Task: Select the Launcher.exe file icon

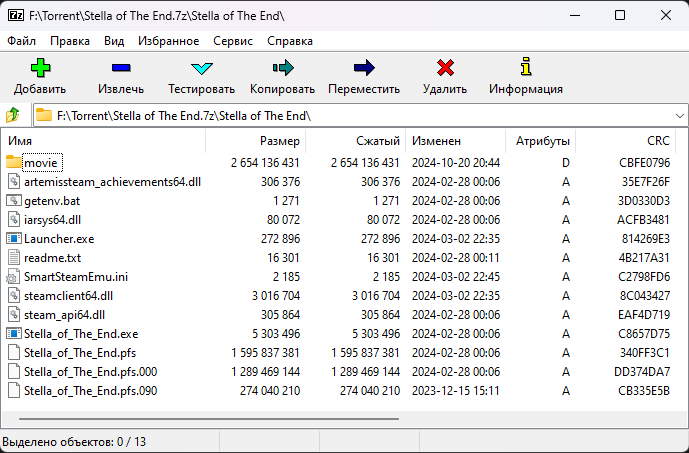Action: (x=13, y=239)
